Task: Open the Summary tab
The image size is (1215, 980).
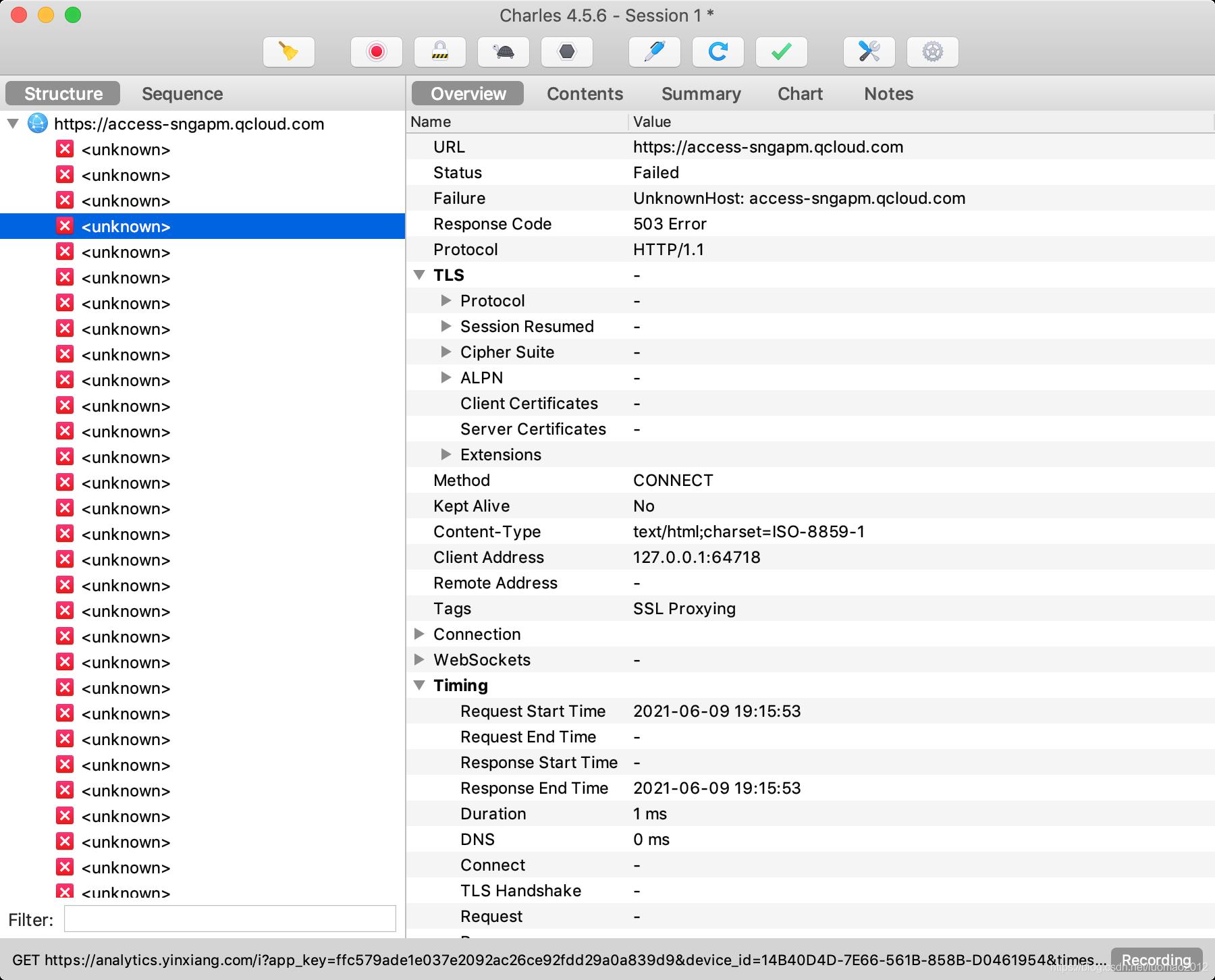Action: click(701, 93)
